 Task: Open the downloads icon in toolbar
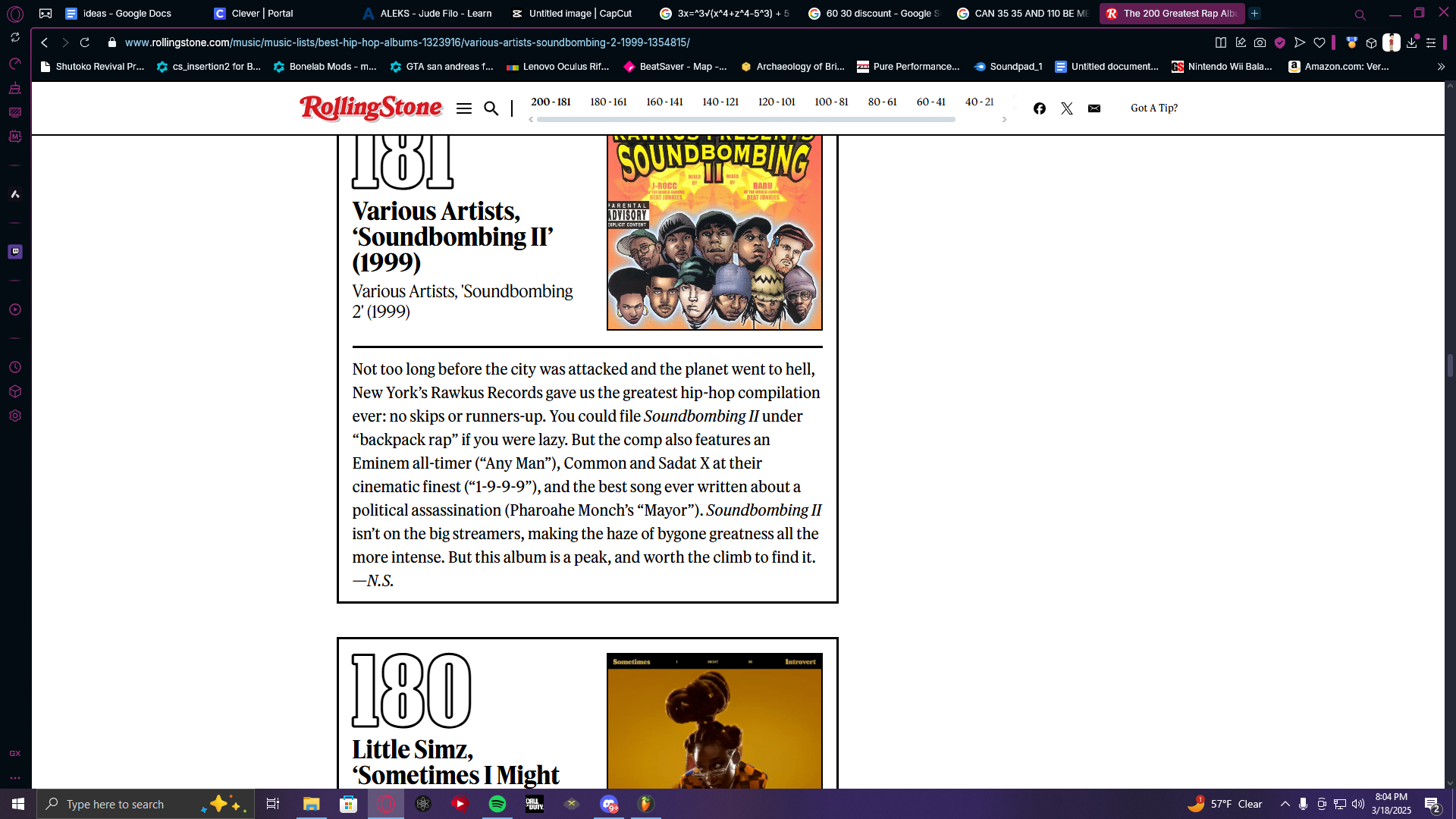click(x=1411, y=42)
